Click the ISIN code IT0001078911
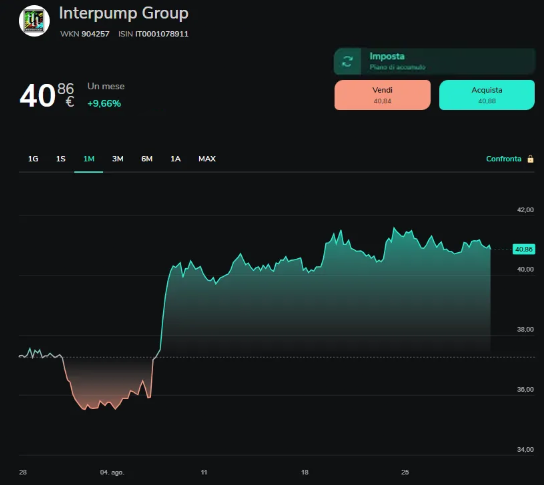The image size is (544, 485). tap(162, 34)
